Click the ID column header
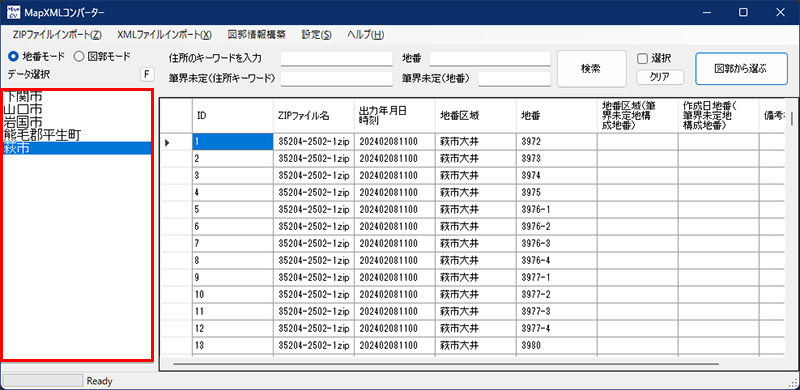The image size is (800, 390). point(233,116)
